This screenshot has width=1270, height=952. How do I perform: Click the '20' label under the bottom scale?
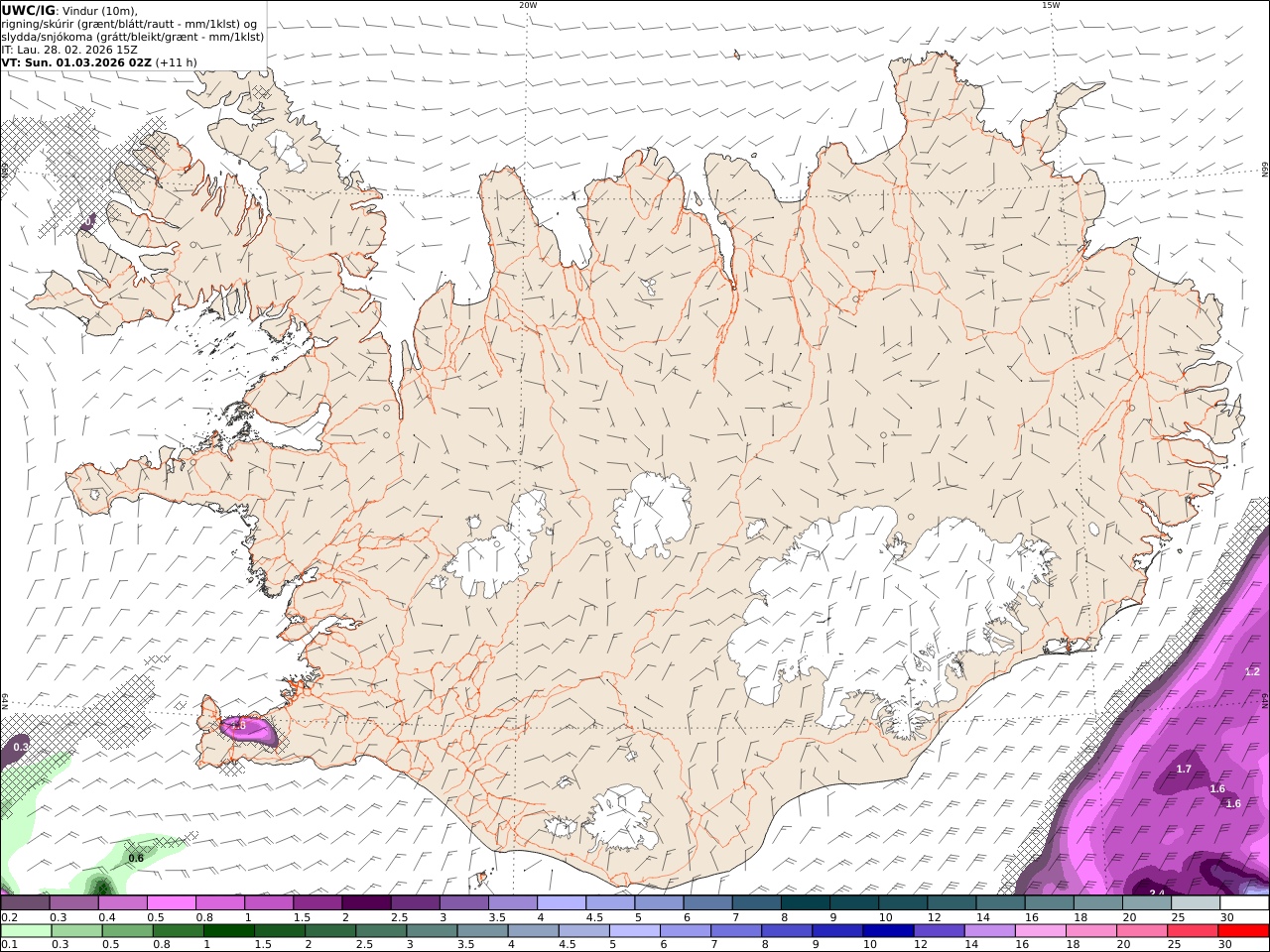(1123, 945)
